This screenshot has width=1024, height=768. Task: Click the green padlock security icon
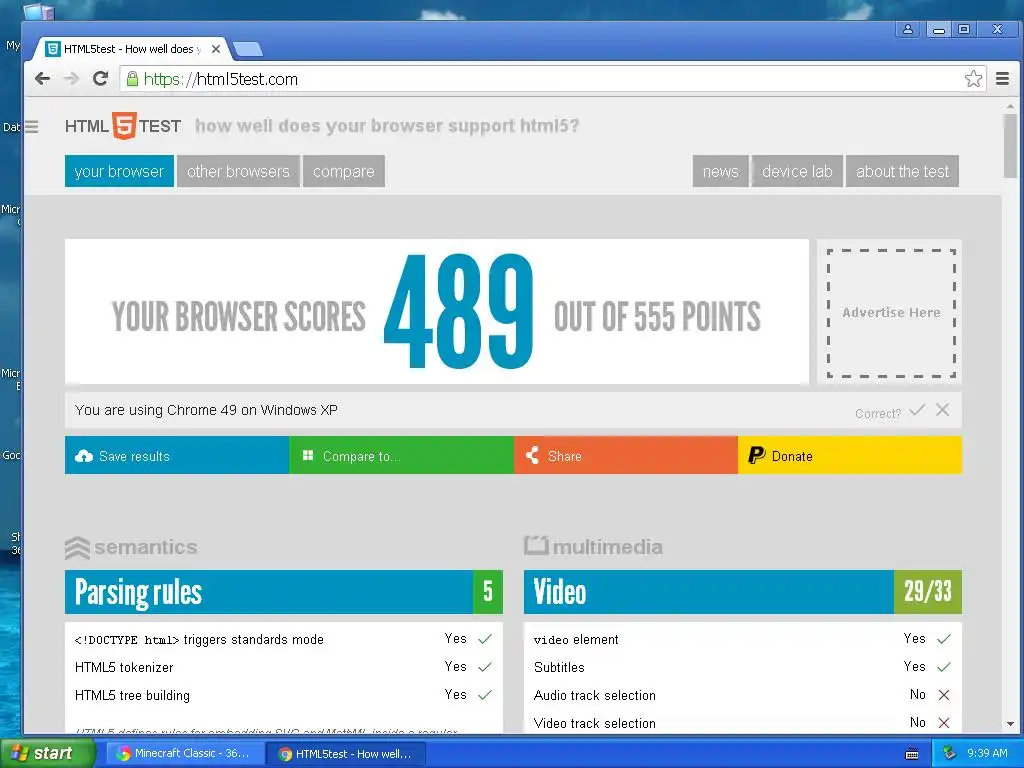click(x=132, y=79)
